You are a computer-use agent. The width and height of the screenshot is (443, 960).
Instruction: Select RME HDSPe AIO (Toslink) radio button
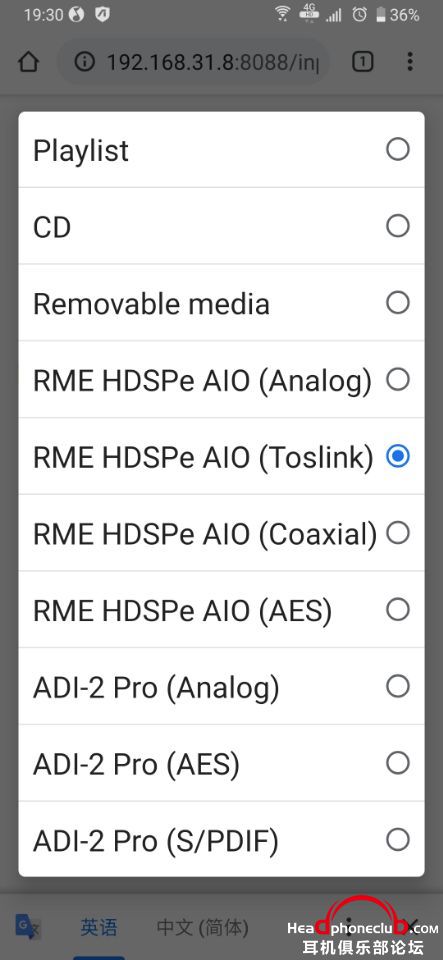tap(398, 457)
